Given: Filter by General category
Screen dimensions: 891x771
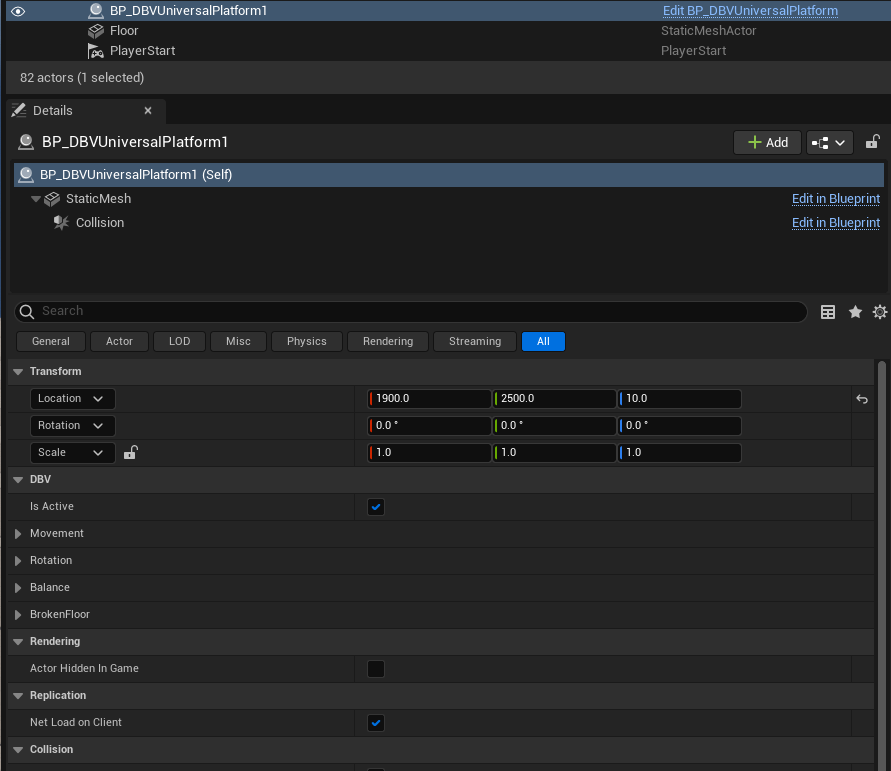Looking at the screenshot, I should click(x=51, y=341).
